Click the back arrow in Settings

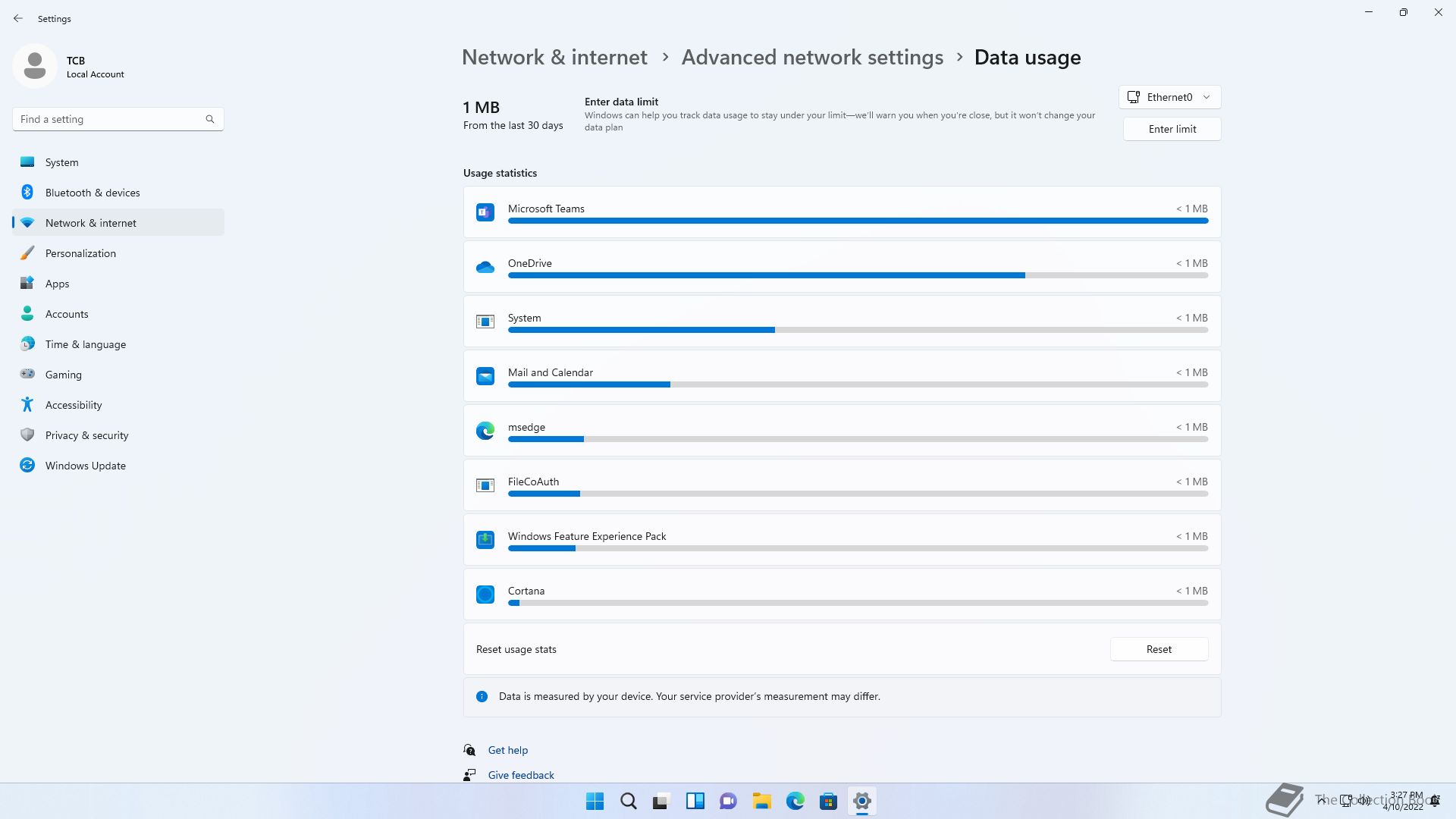(x=18, y=18)
